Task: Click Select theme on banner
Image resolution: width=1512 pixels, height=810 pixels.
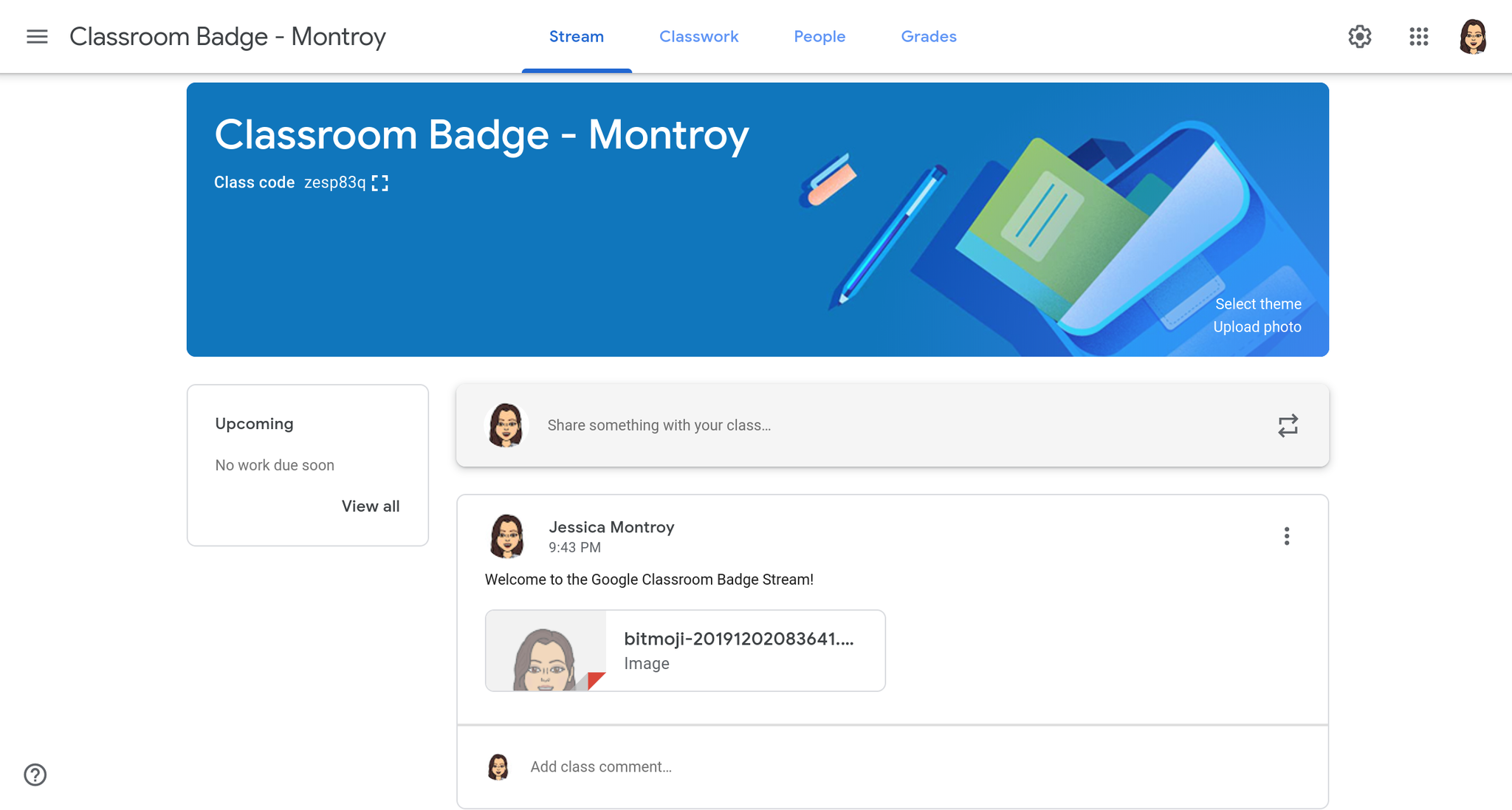Action: click(1258, 304)
